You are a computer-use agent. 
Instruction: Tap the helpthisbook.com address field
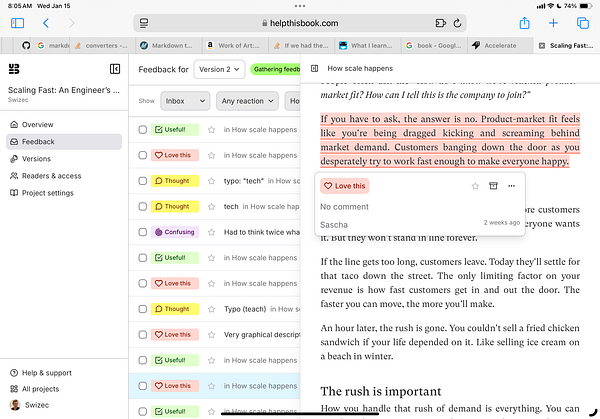[x=300, y=23]
